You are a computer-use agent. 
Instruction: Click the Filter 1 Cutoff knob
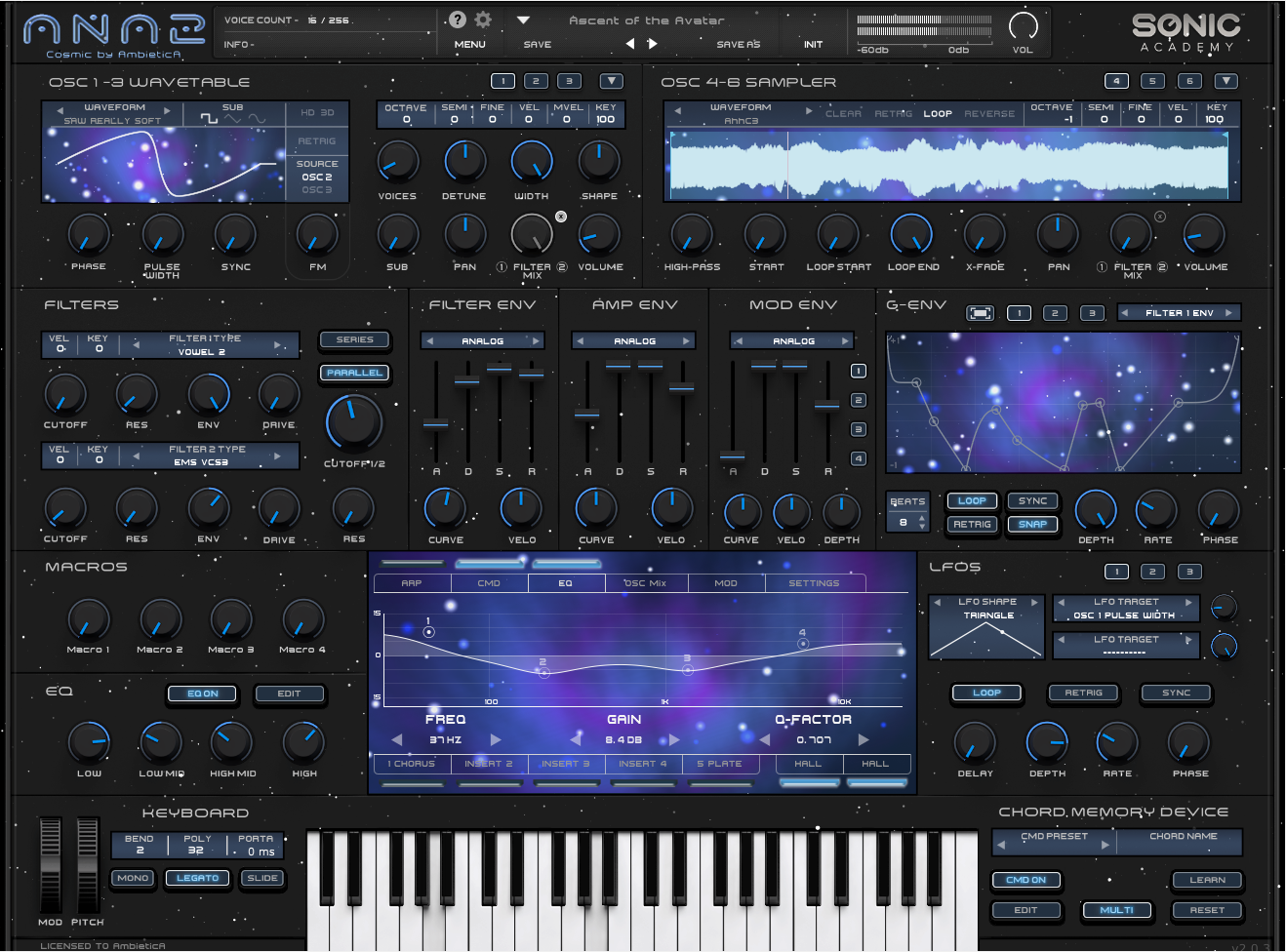tap(65, 394)
